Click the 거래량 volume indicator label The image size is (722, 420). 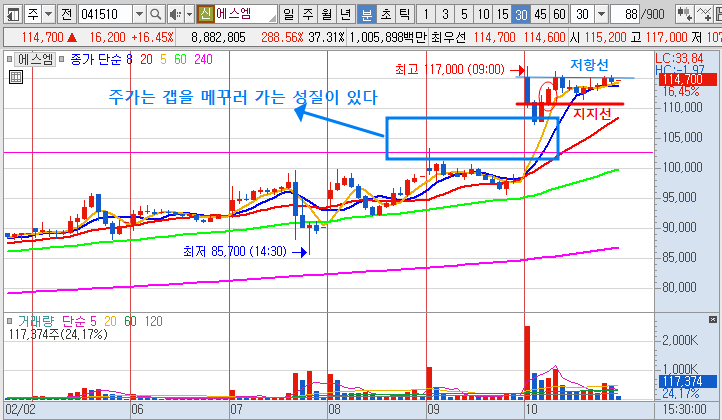point(35,321)
